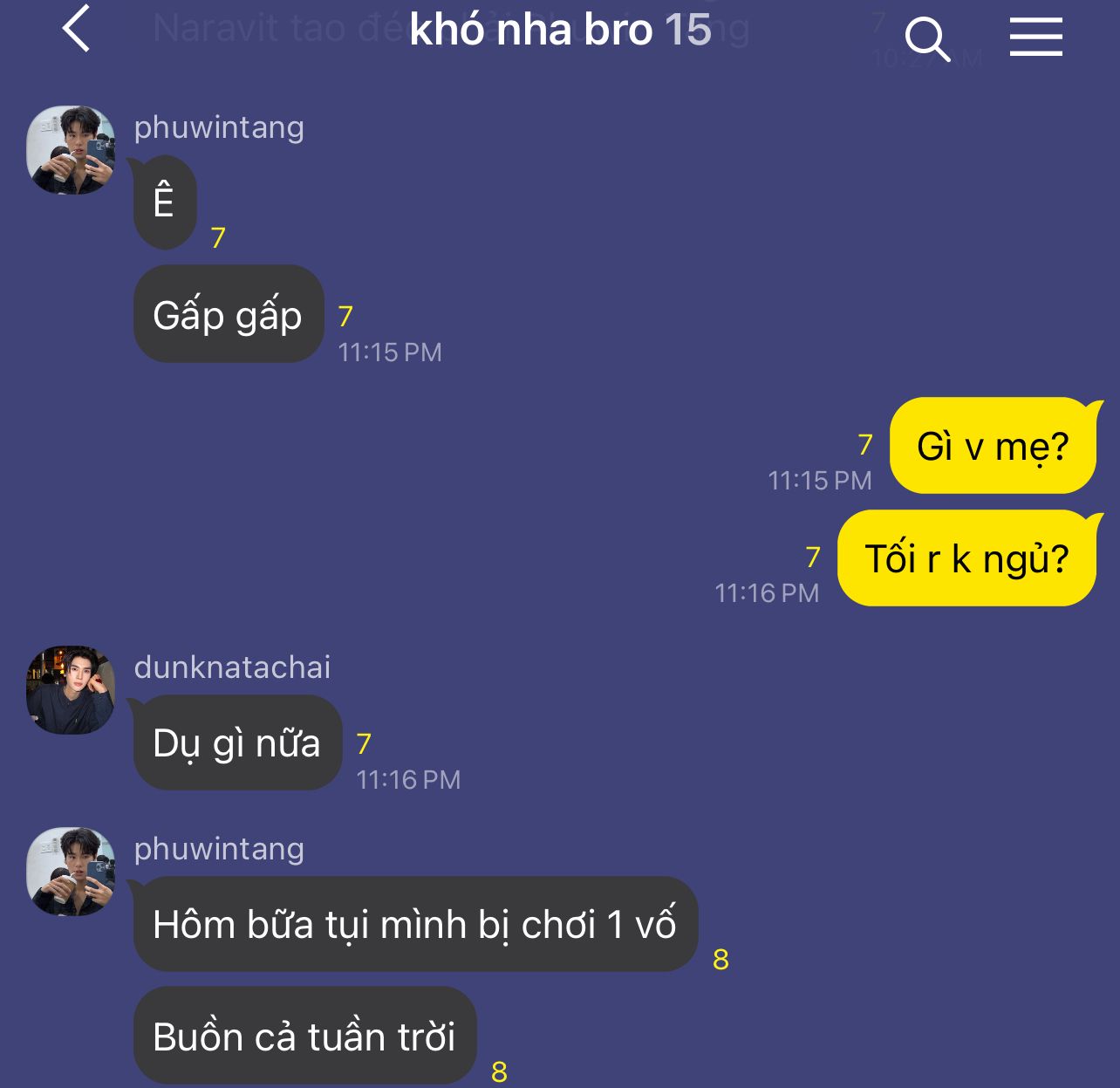Screen dimensions: 1120x1088
Task: Tap phuwintang's avatar beside the 'Ê' message
Action: click(x=71, y=149)
